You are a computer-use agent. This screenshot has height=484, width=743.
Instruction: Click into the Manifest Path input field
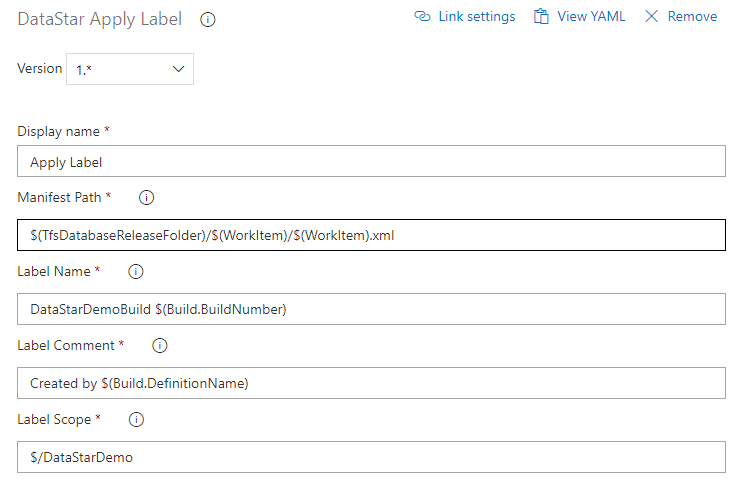pos(371,235)
